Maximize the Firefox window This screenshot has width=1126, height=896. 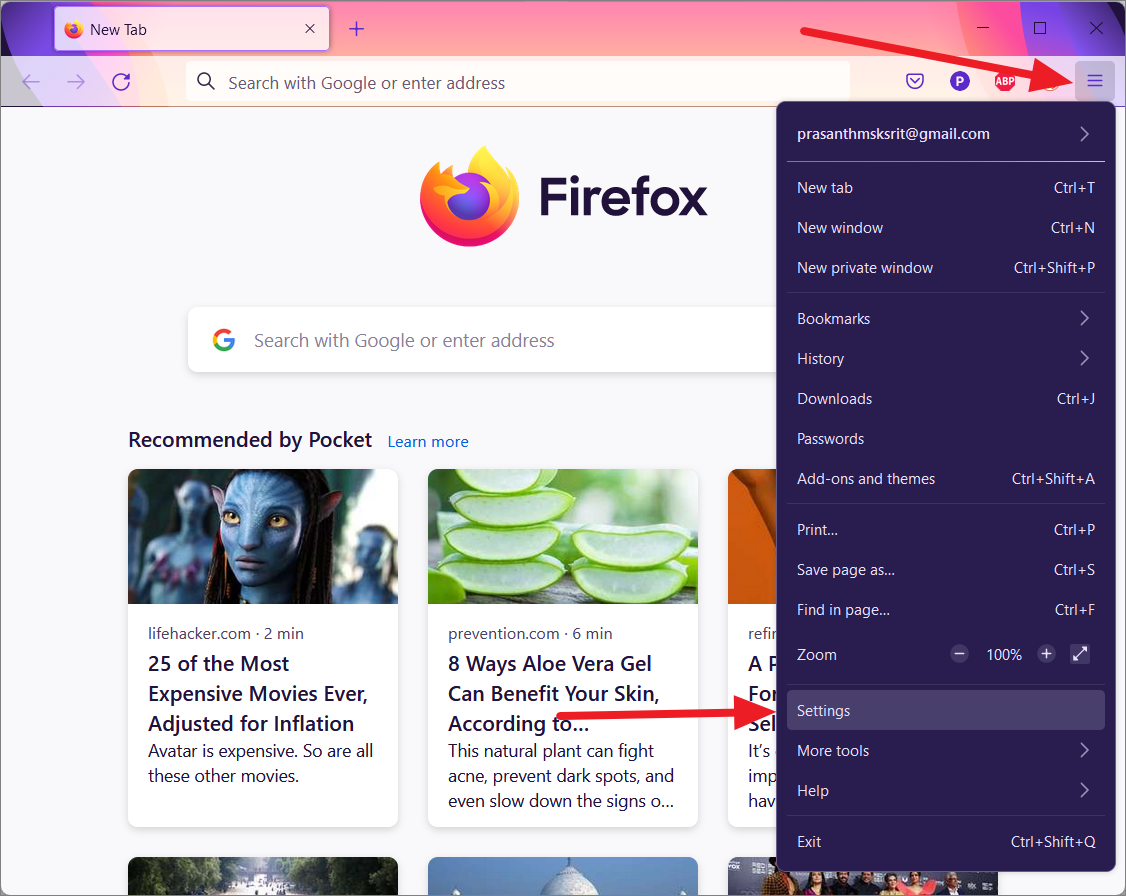pyautogui.click(x=1039, y=28)
